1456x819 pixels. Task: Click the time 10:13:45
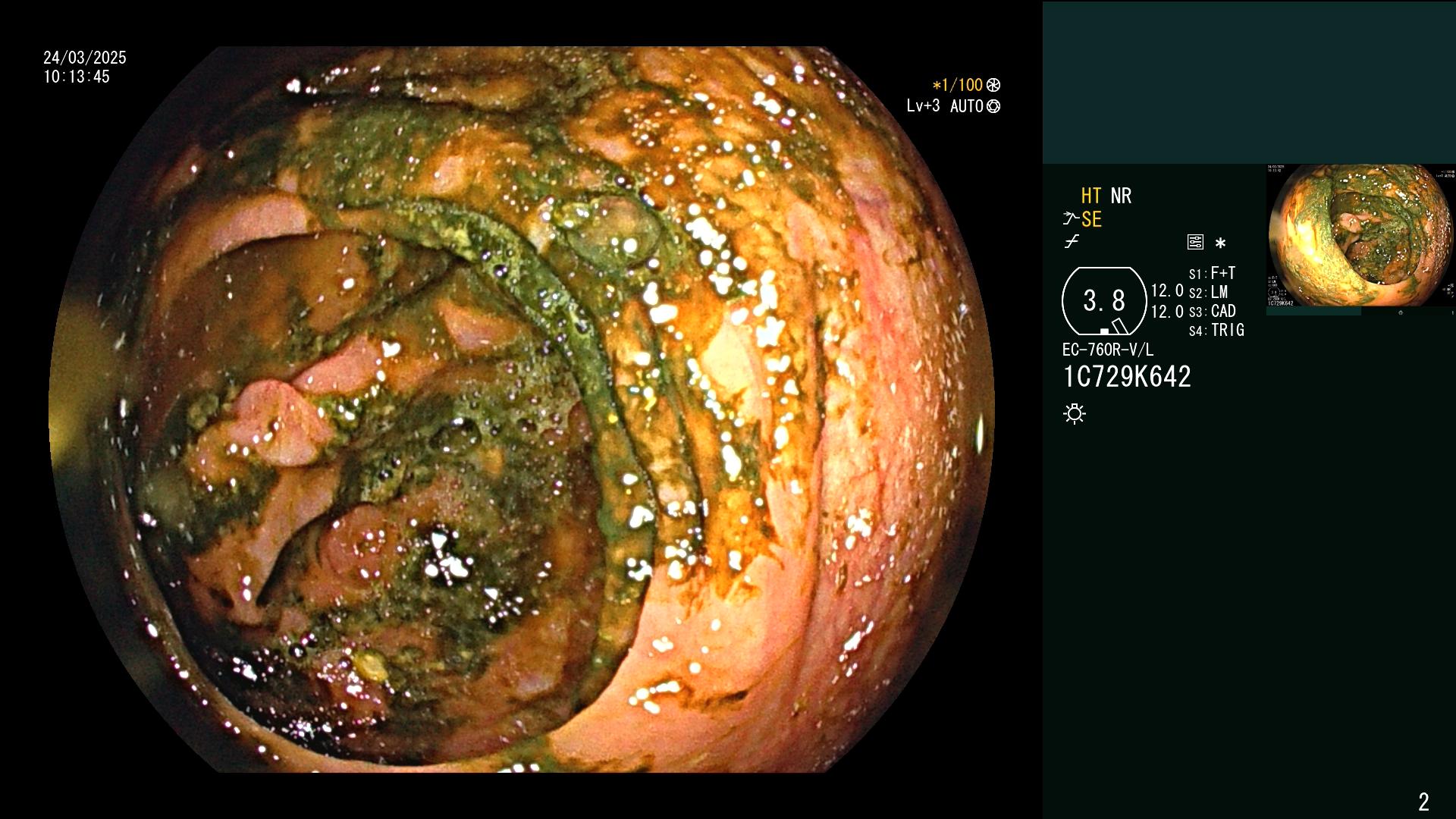coord(77,77)
